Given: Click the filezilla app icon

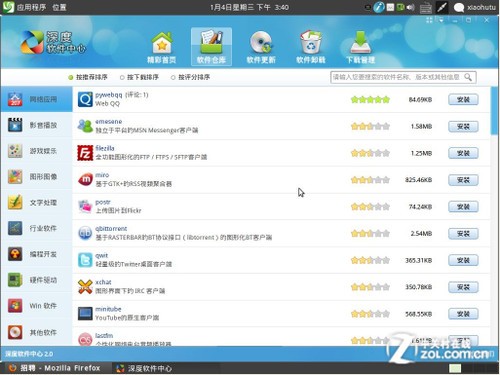Looking at the screenshot, I should [x=85, y=153].
